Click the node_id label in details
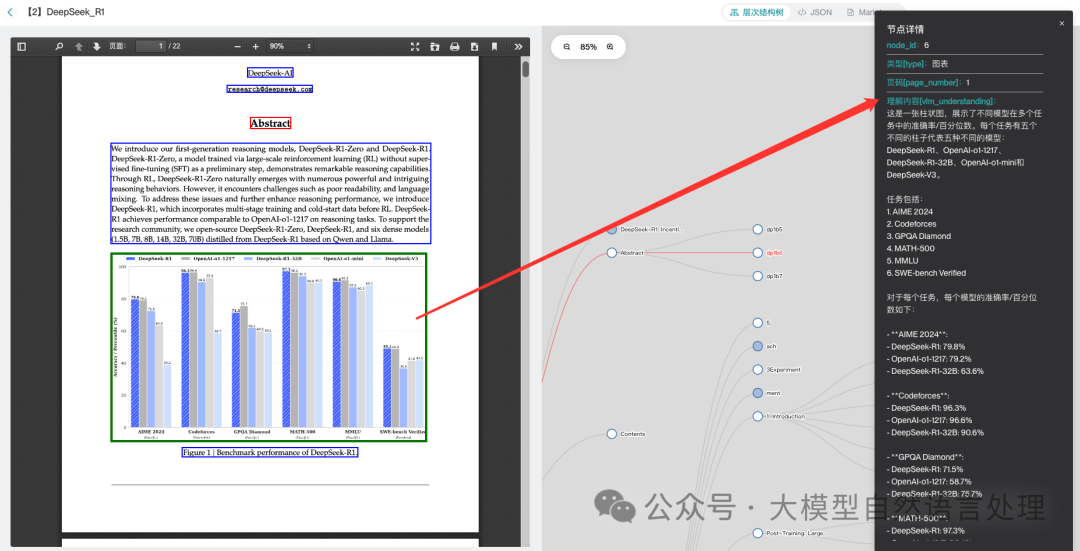This screenshot has width=1080, height=551. point(904,45)
